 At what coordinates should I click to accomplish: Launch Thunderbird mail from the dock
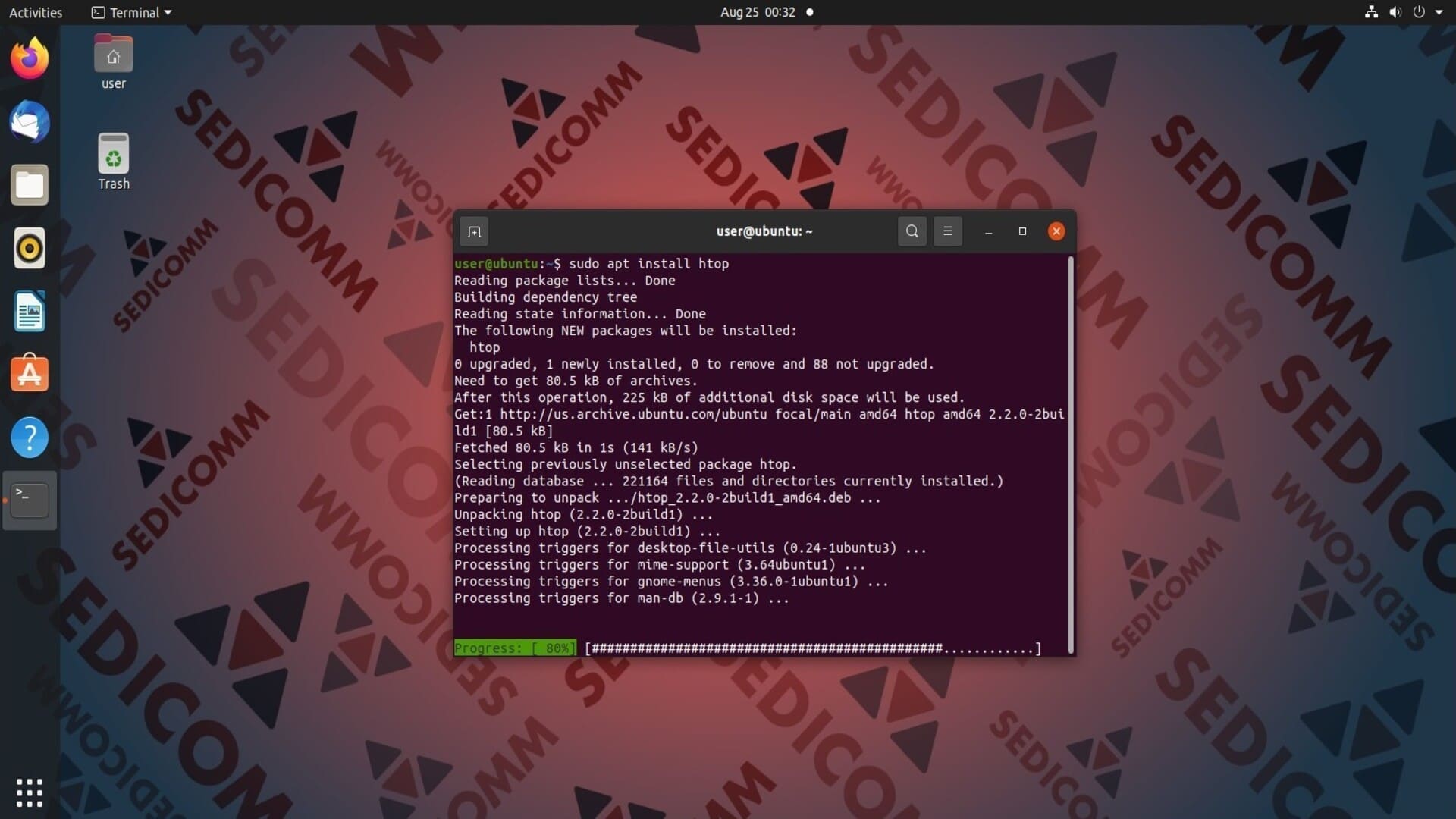coord(30,121)
